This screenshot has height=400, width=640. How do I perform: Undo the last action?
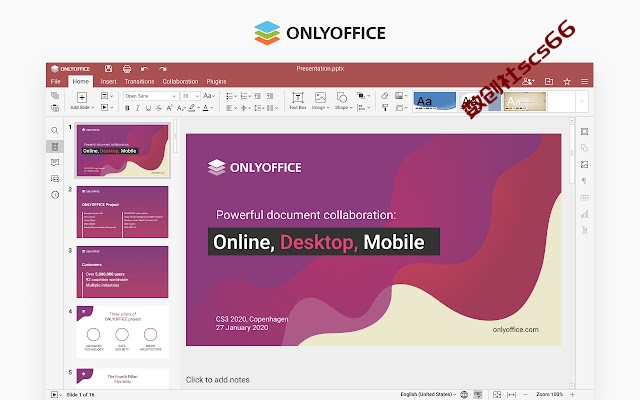[x=144, y=69]
